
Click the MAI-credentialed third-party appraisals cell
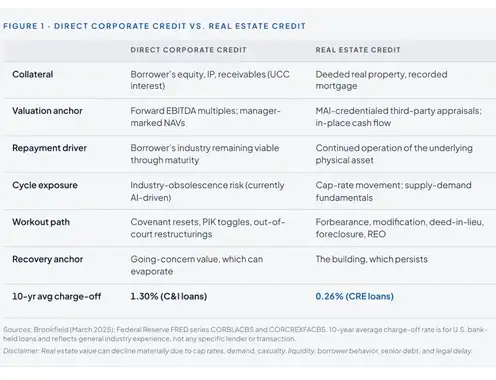coord(399,117)
